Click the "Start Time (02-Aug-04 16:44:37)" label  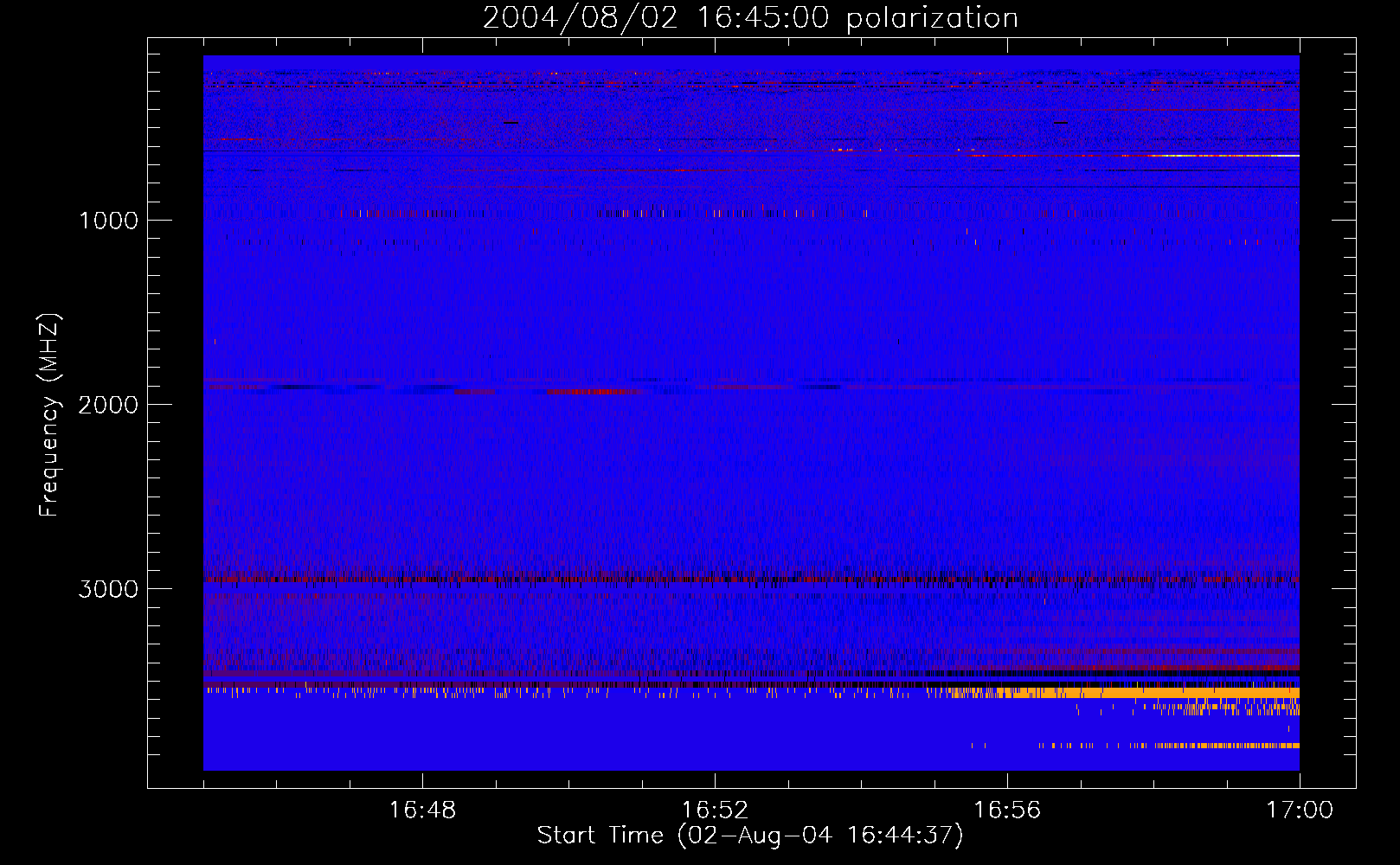(750, 836)
